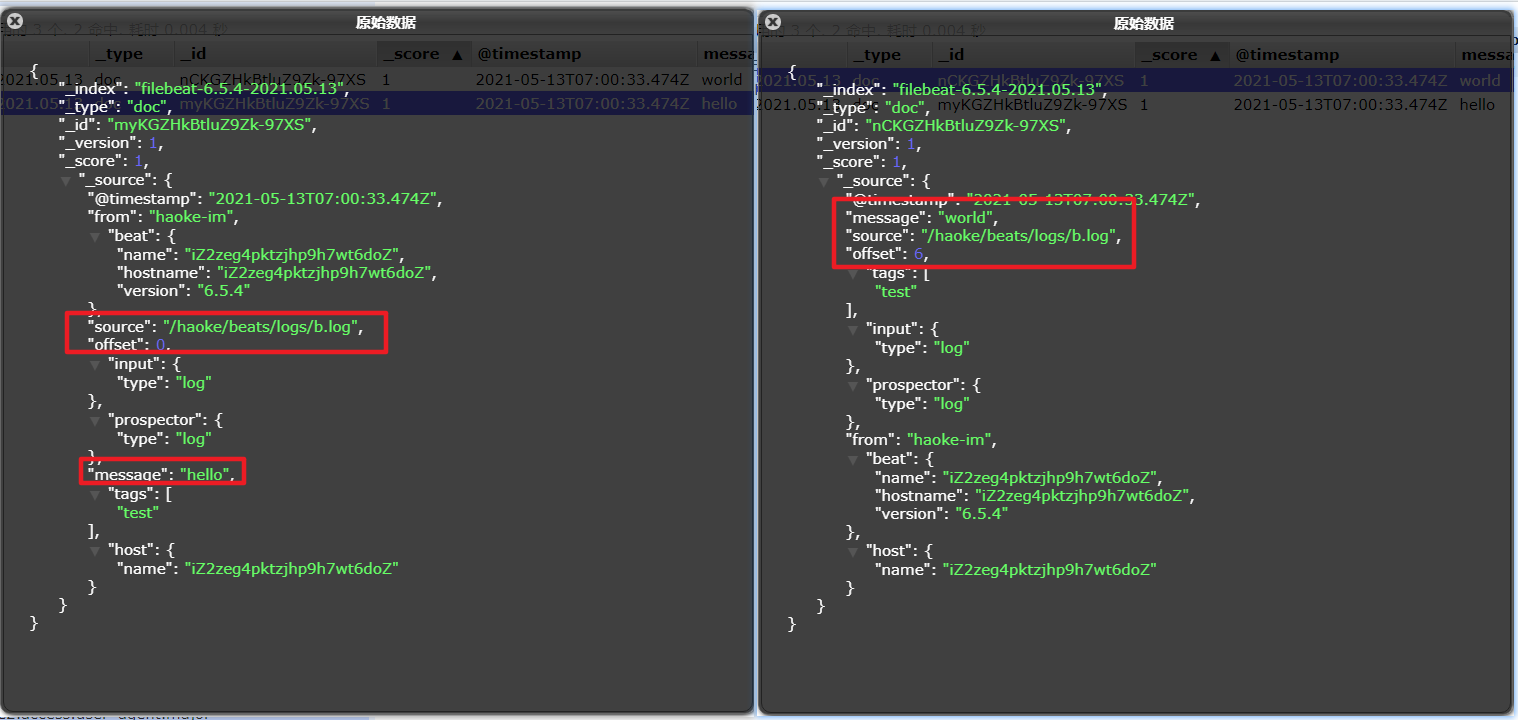Click _id nCKGZHkBtluZ9Zk-97XS line in right JSON

click(943, 125)
